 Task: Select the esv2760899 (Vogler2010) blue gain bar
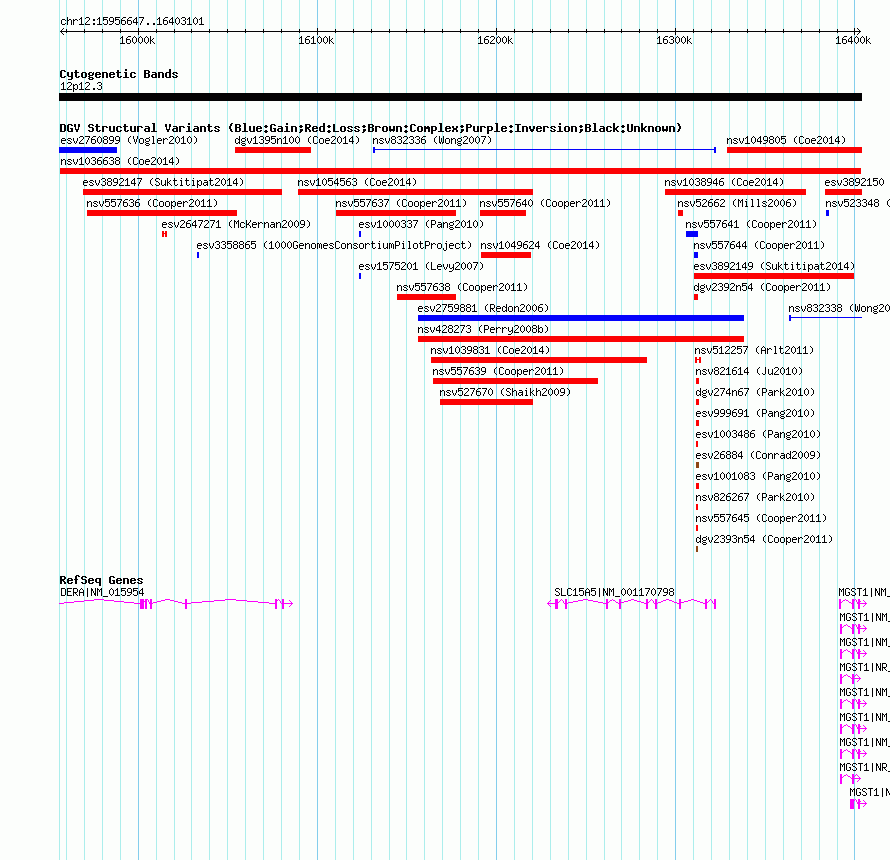(88, 150)
